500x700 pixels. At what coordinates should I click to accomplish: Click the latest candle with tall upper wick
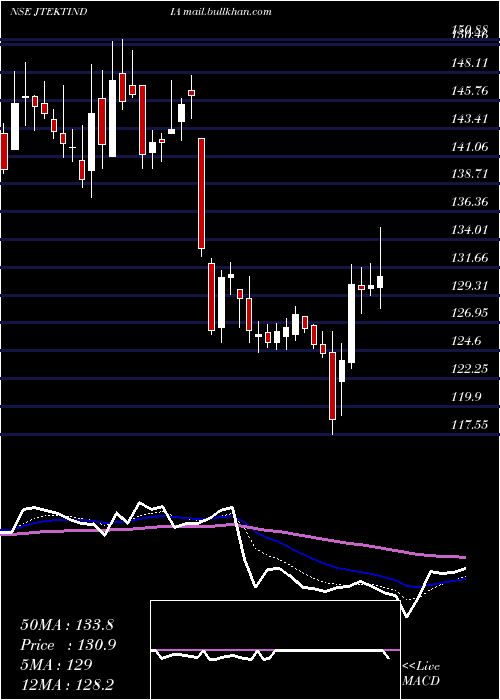(380, 268)
